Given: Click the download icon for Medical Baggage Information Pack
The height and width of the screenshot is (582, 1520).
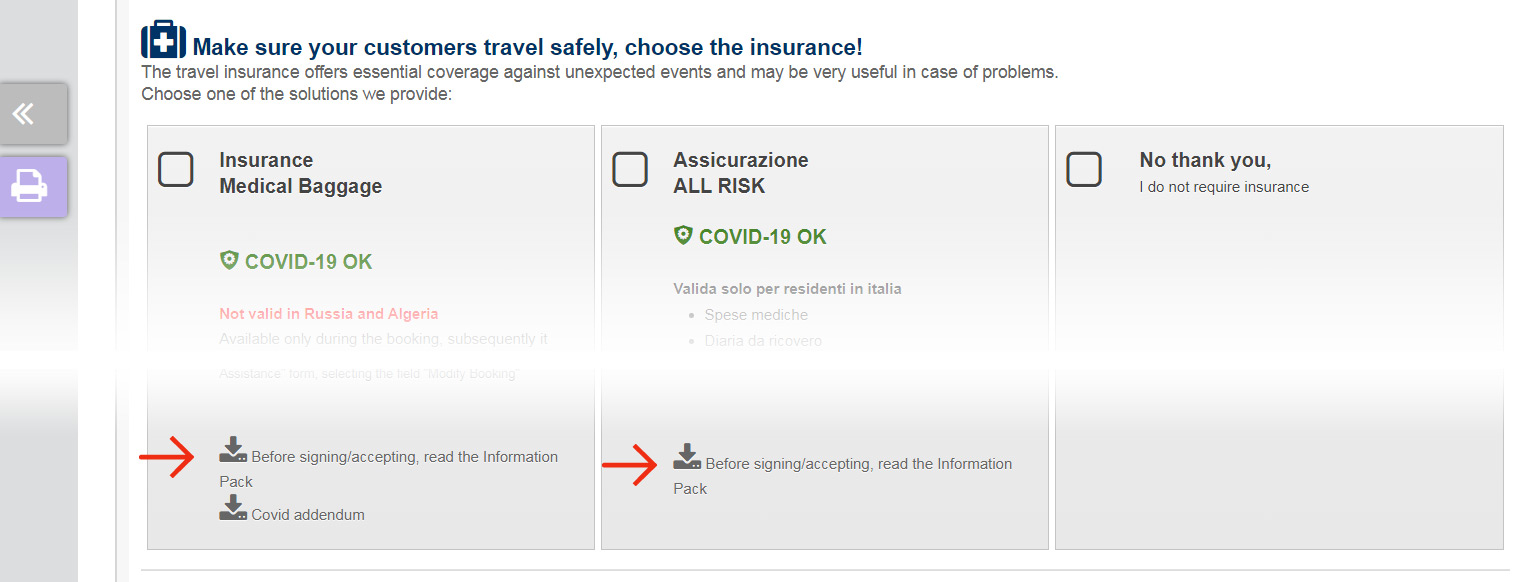Looking at the screenshot, I should pos(233,450).
